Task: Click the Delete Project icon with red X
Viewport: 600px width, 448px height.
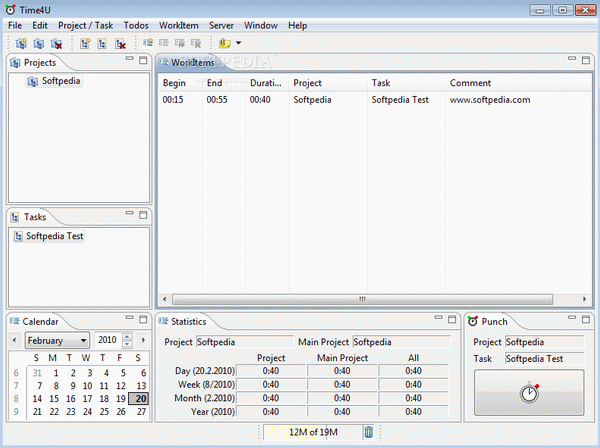Action: (x=56, y=43)
